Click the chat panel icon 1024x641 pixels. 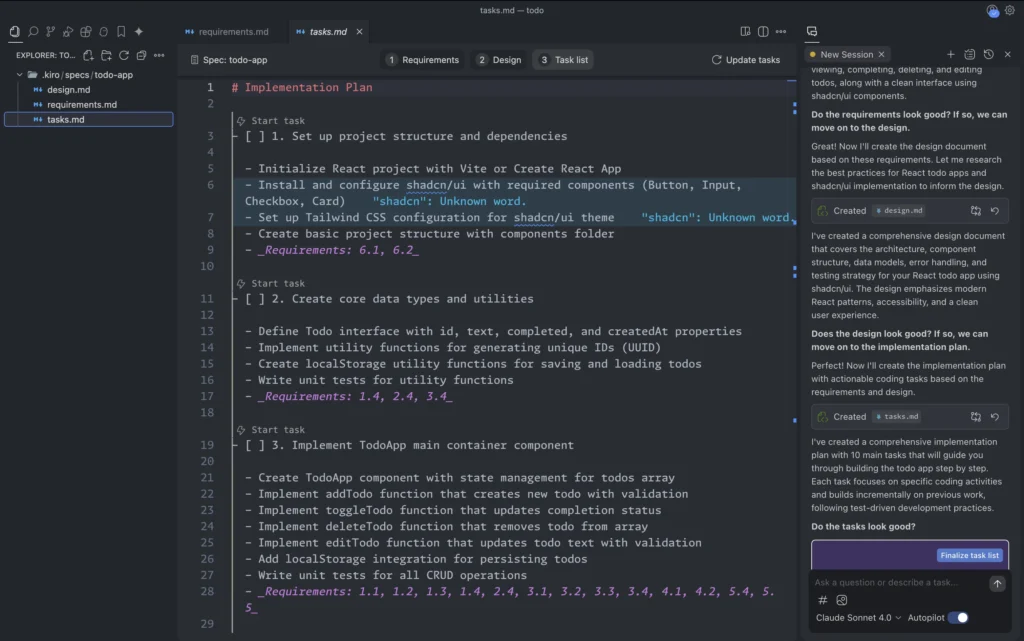tap(812, 31)
